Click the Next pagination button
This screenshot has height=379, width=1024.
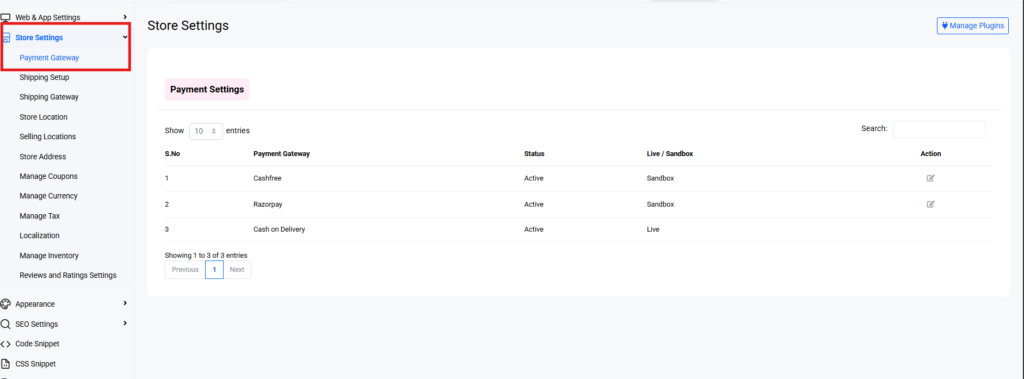click(237, 269)
